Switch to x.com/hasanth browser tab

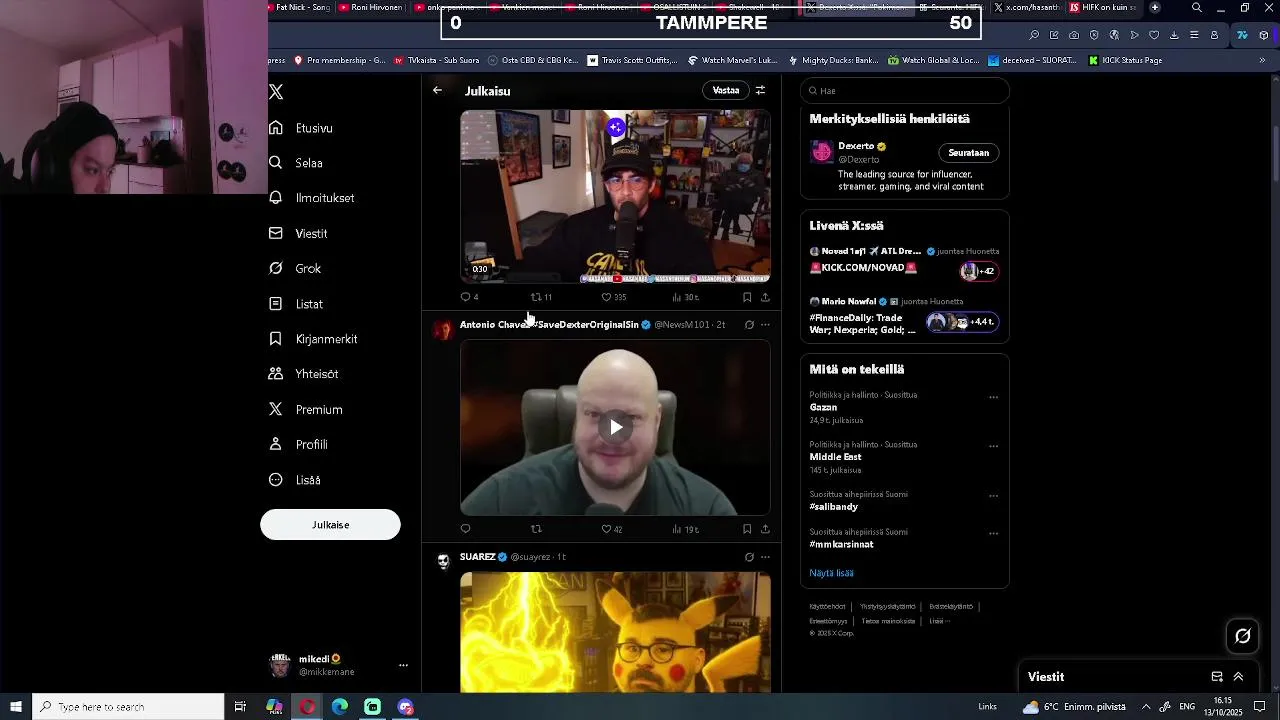click(1026, 7)
